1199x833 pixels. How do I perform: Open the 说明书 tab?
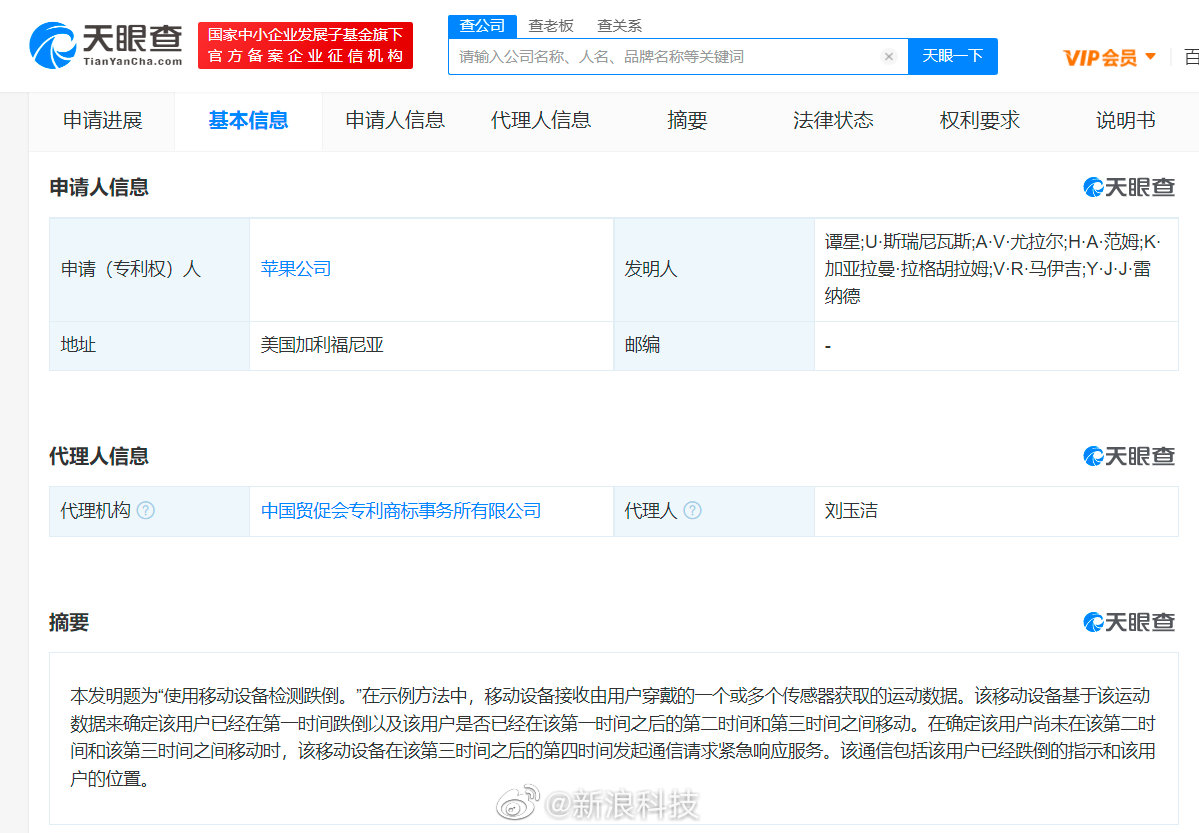(1125, 121)
